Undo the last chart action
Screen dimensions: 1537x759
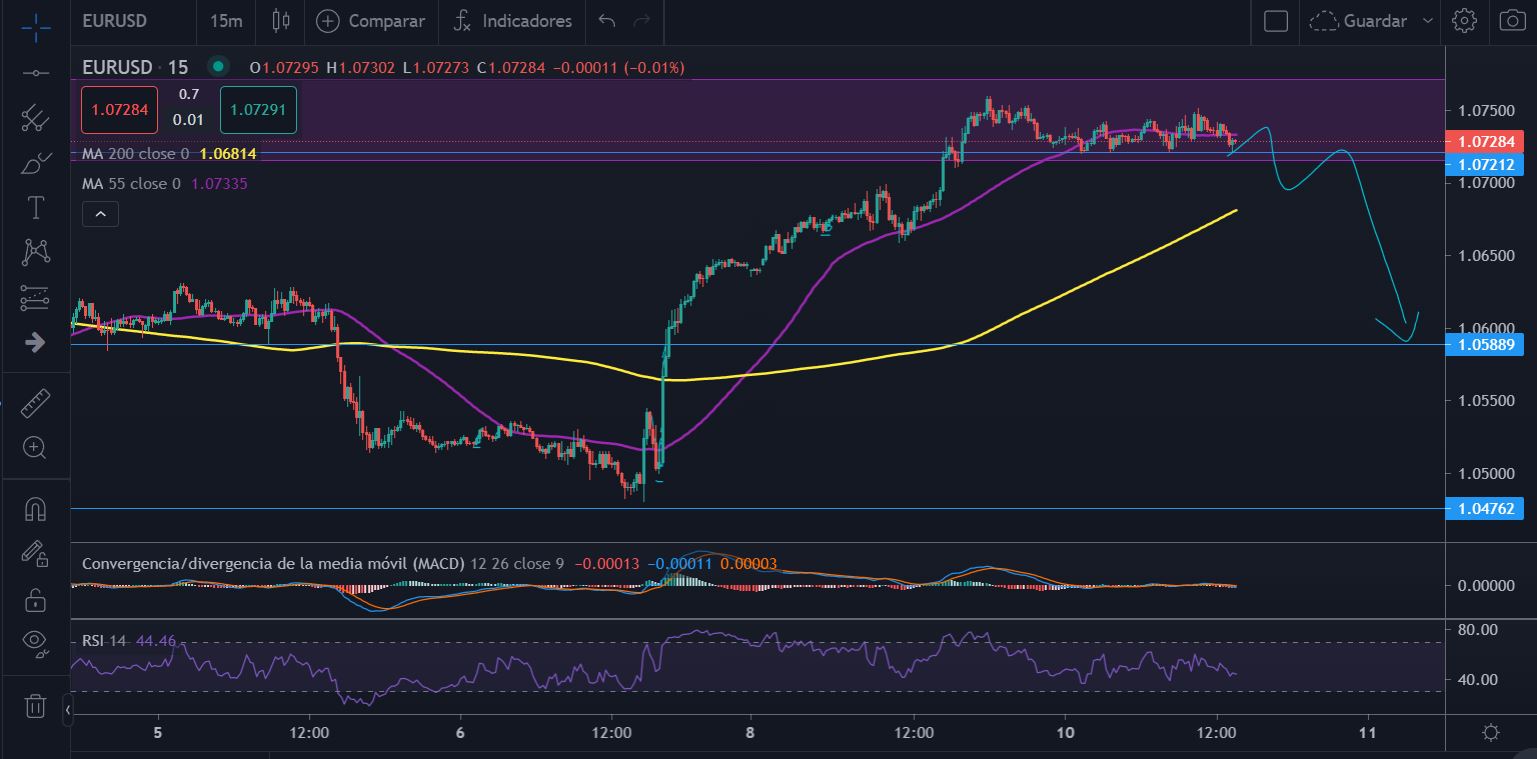(x=606, y=21)
